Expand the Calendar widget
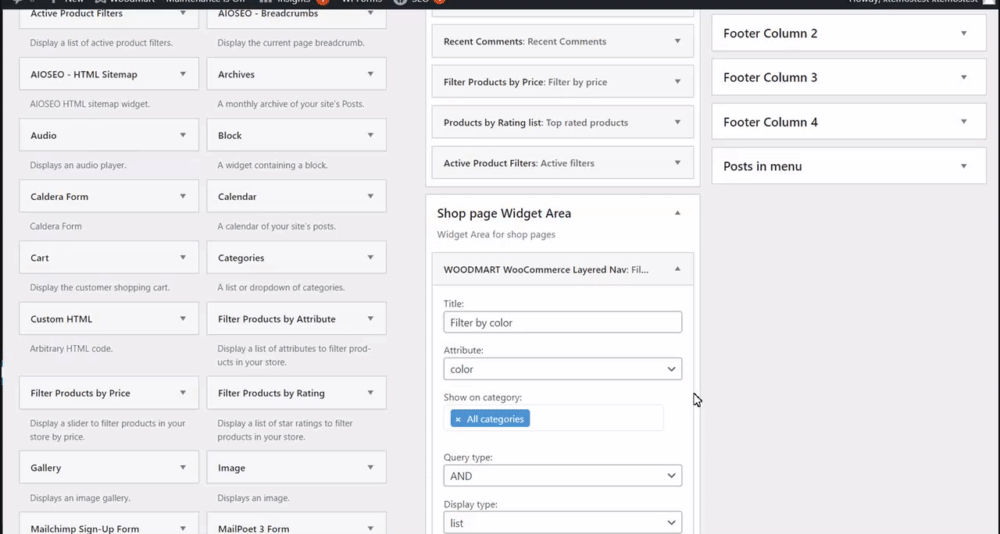This screenshot has width=1000, height=534. 370,197
